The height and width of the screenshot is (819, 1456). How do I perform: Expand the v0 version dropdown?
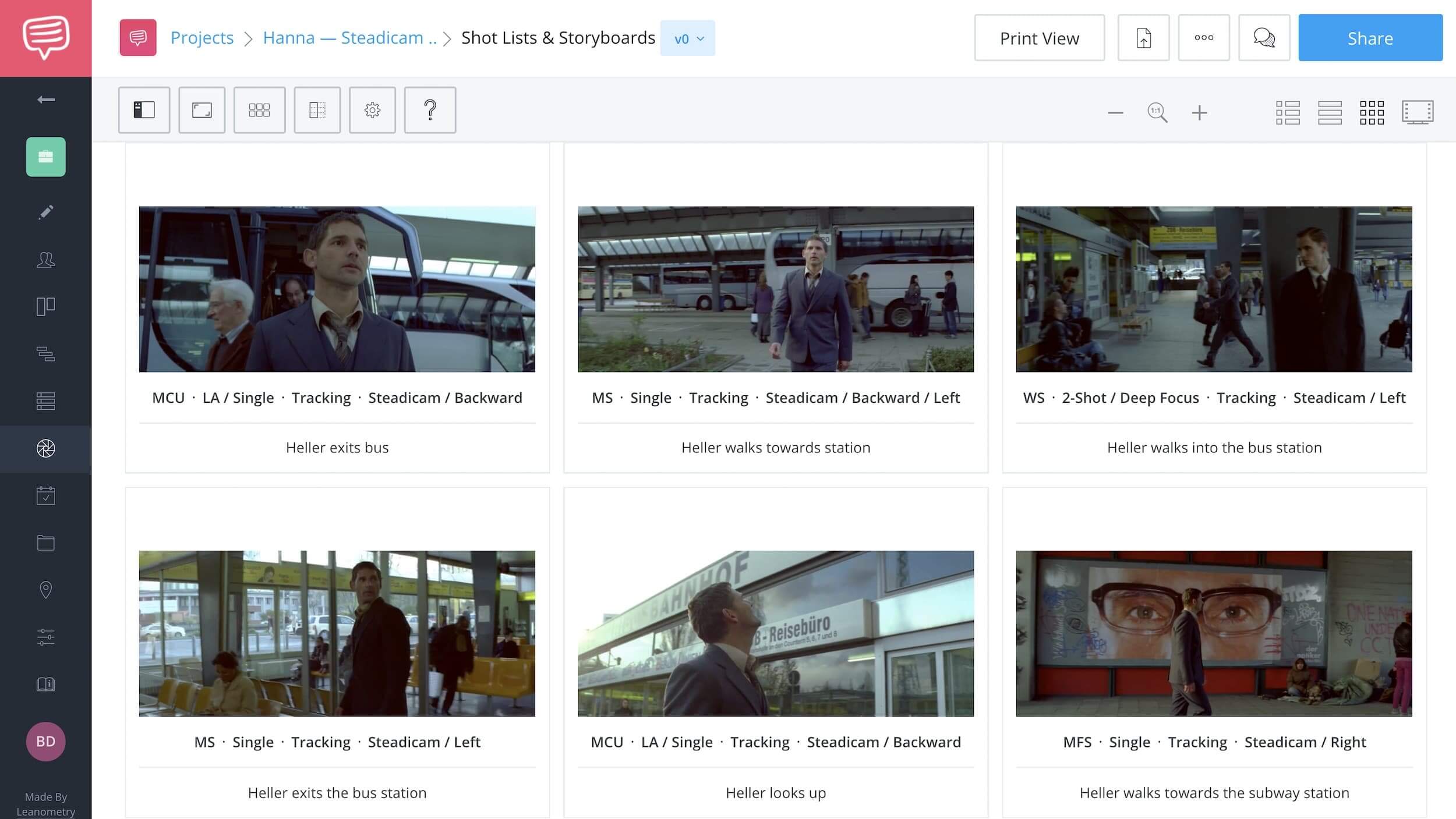688,38
